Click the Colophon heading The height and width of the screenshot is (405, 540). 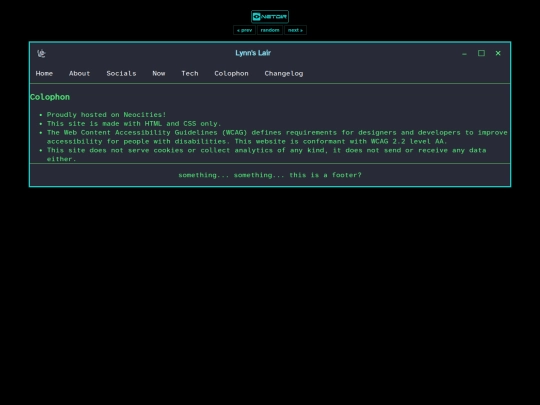pos(50,97)
